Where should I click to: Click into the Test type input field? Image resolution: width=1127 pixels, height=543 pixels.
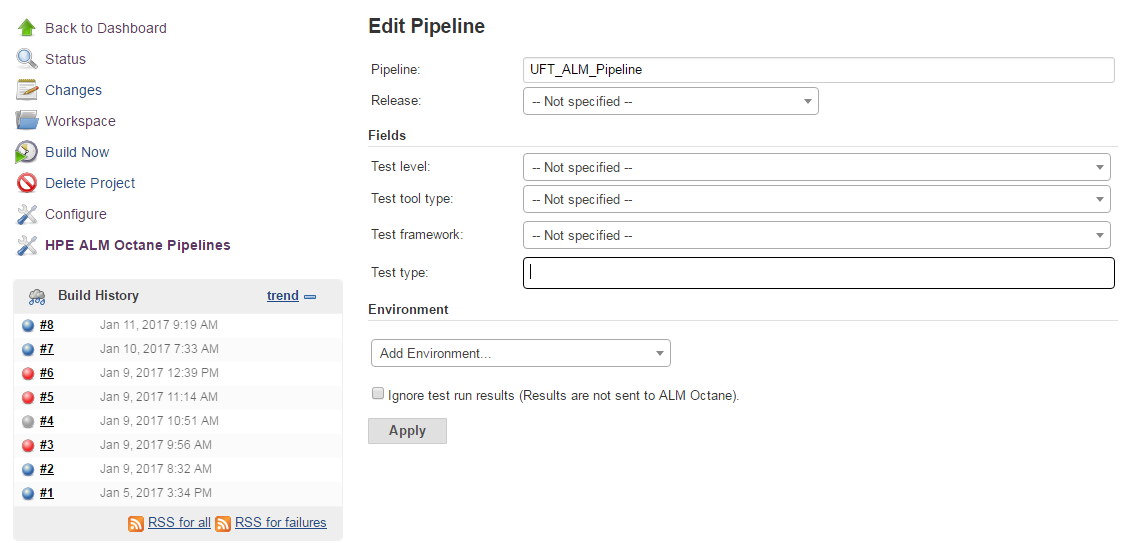[x=818, y=273]
